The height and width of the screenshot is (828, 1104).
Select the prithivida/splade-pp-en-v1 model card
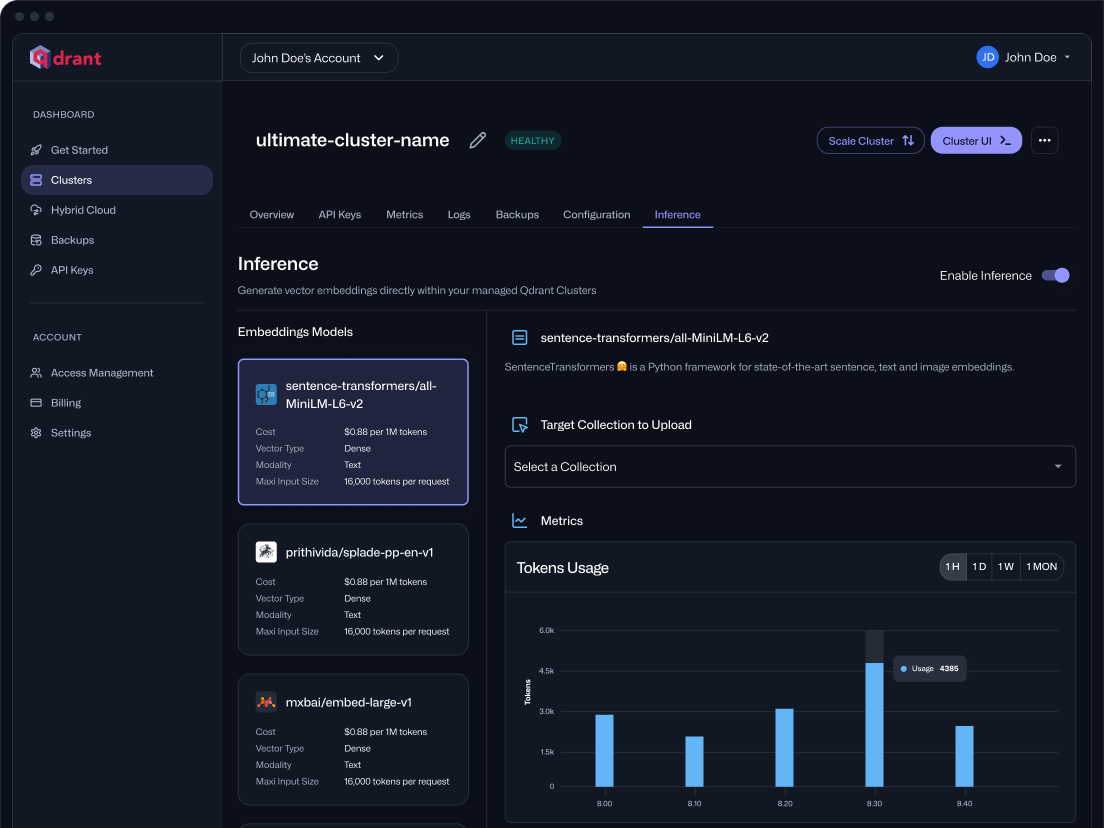pos(352,590)
